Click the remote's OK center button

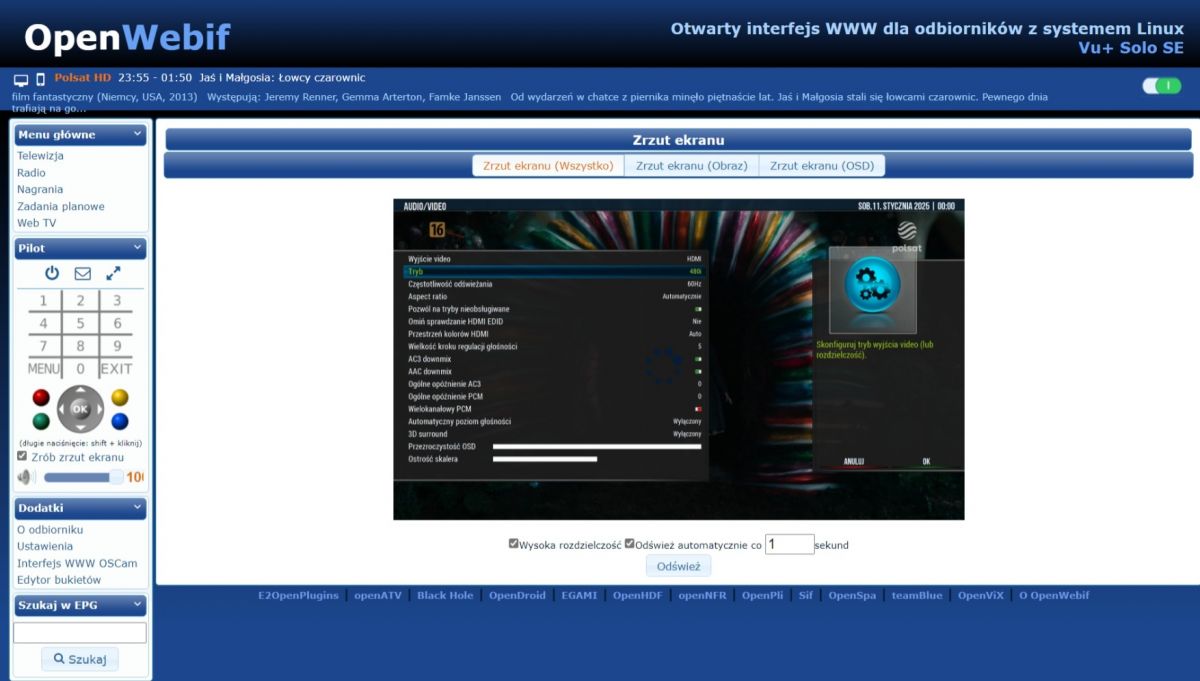point(80,409)
